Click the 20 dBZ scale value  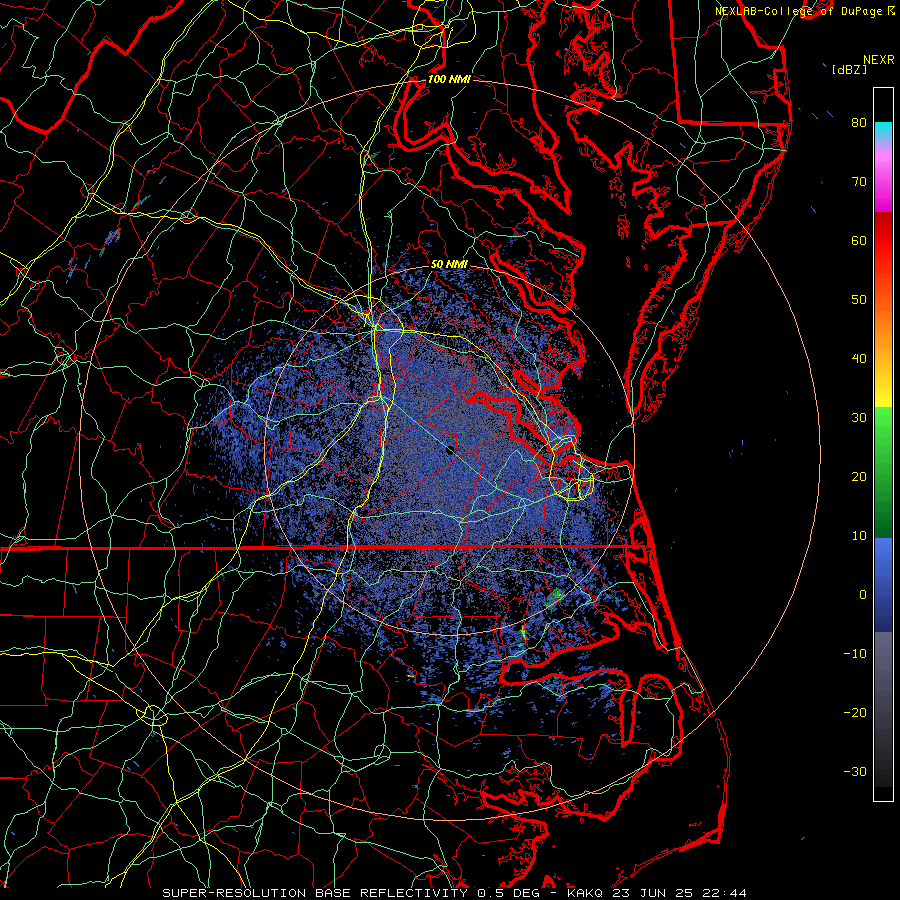859,476
